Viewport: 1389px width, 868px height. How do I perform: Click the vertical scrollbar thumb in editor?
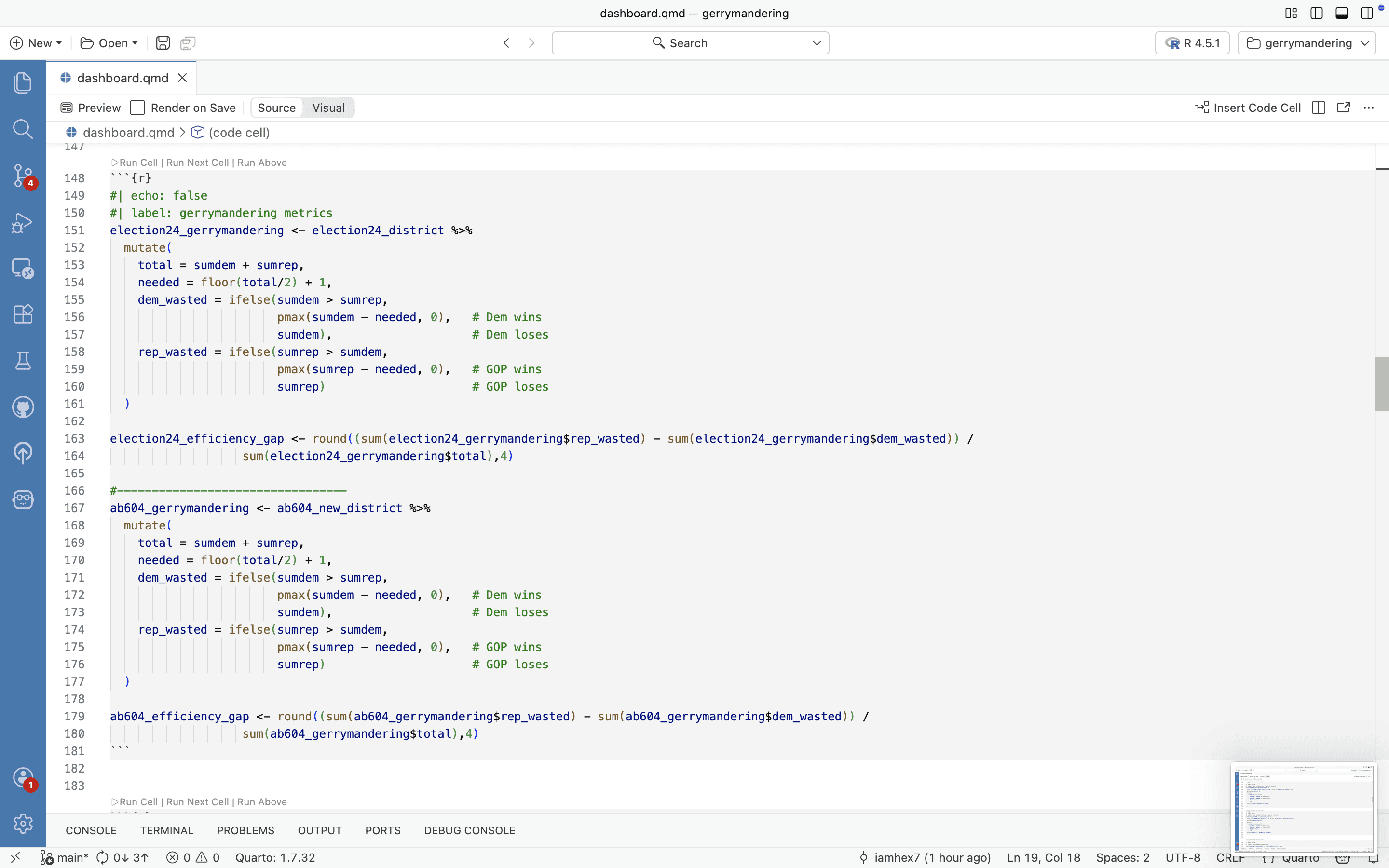point(1382,383)
